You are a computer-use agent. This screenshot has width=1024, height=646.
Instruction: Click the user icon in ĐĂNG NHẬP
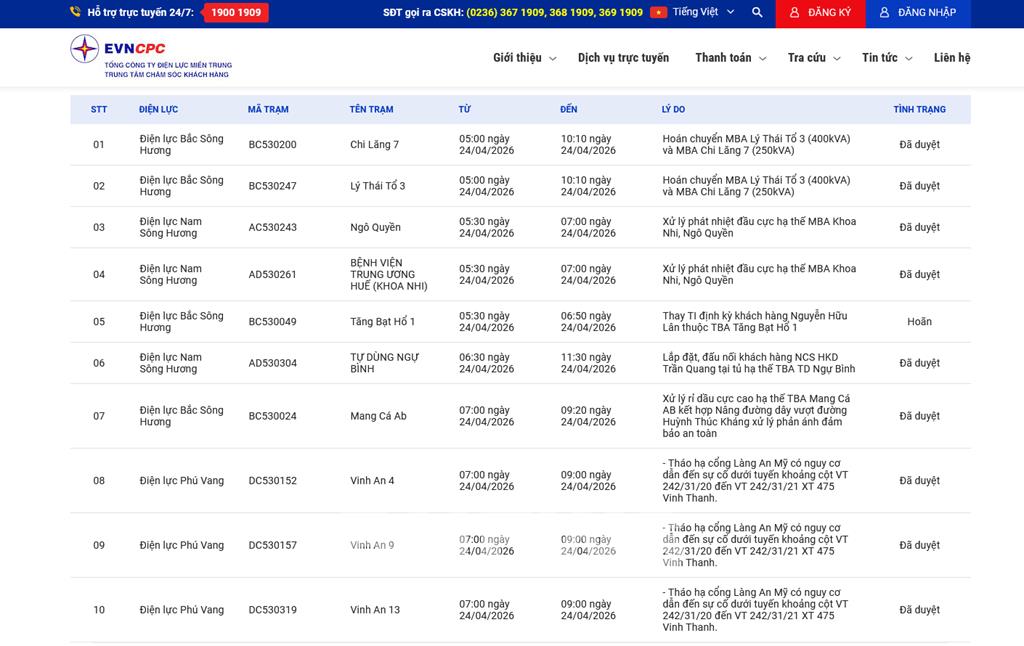tap(884, 13)
